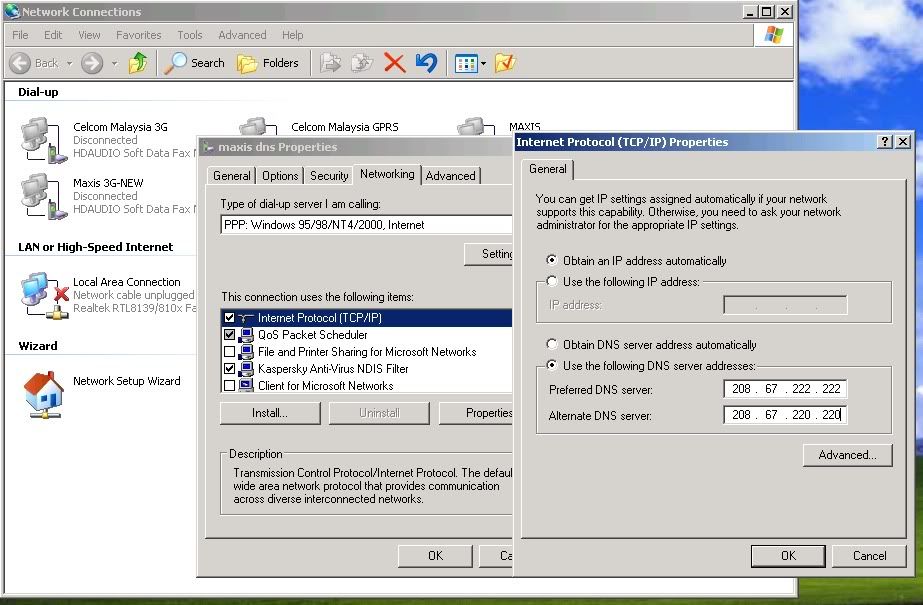Click Internet Protocol (TCP/IP) item icon
Viewport: 923px width, 605px height.
click(246, 318)
